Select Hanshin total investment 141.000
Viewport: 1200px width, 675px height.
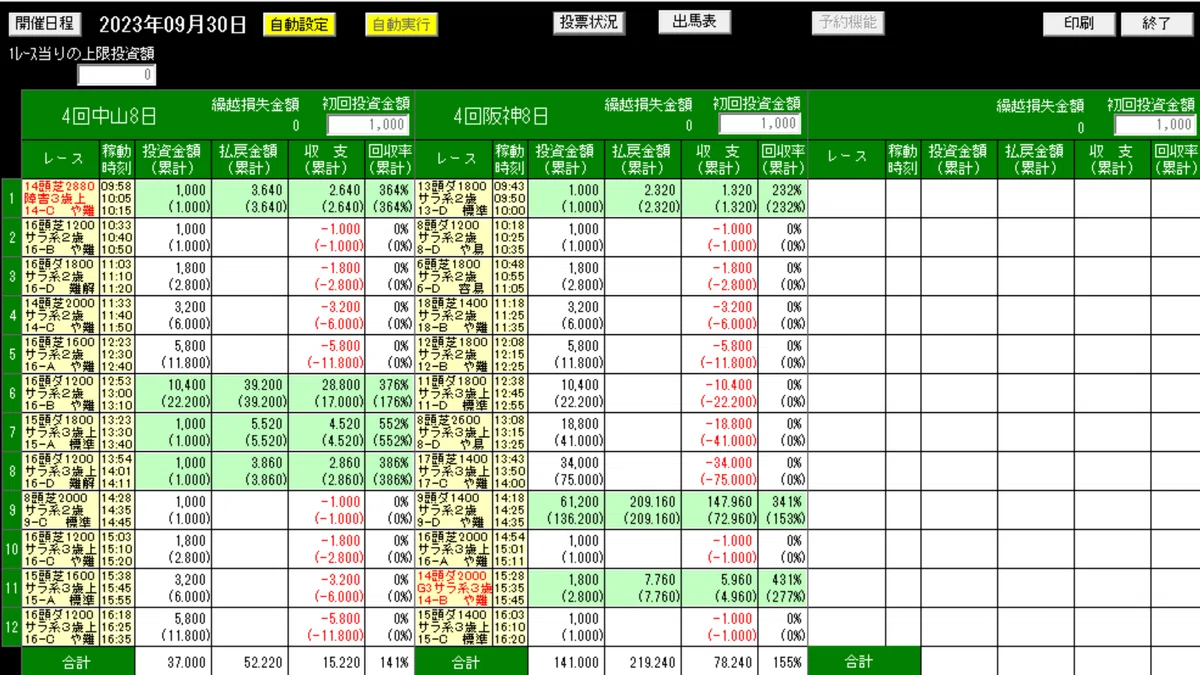click(566, 662)
